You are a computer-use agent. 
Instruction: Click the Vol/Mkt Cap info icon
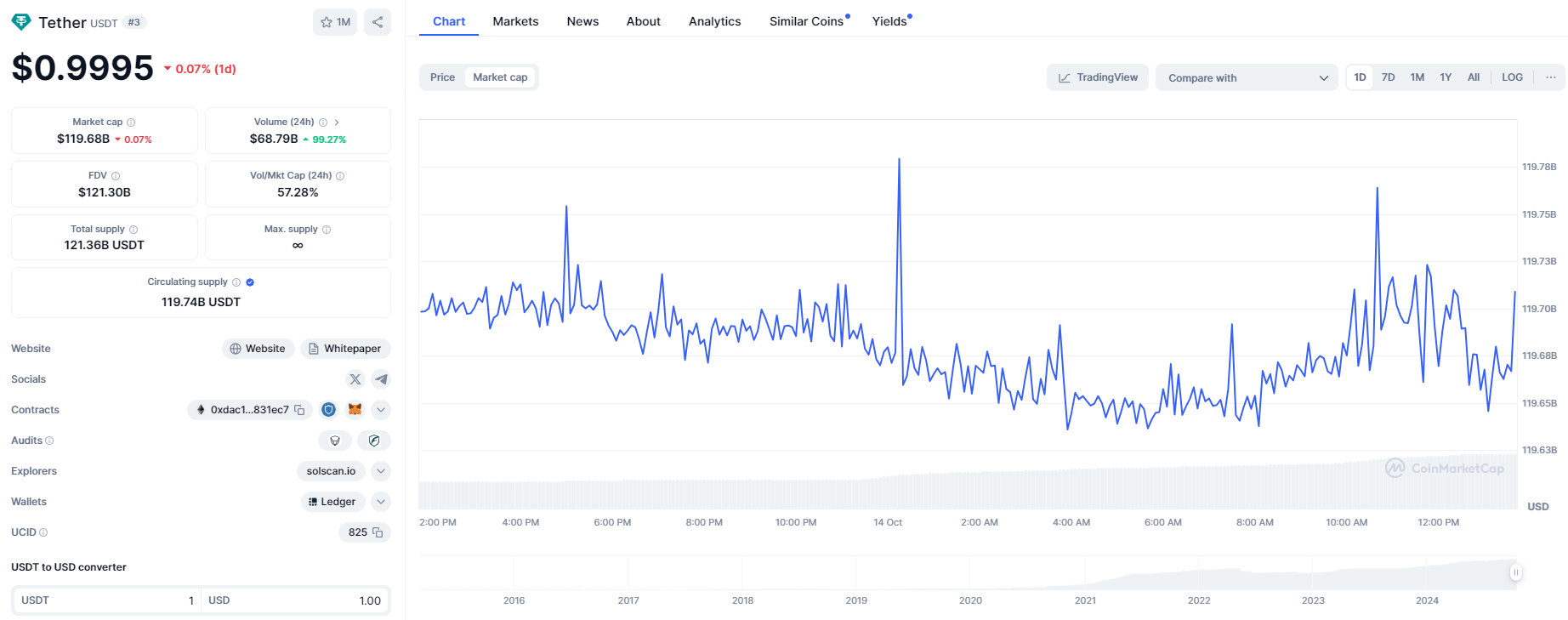click(340, 176)
